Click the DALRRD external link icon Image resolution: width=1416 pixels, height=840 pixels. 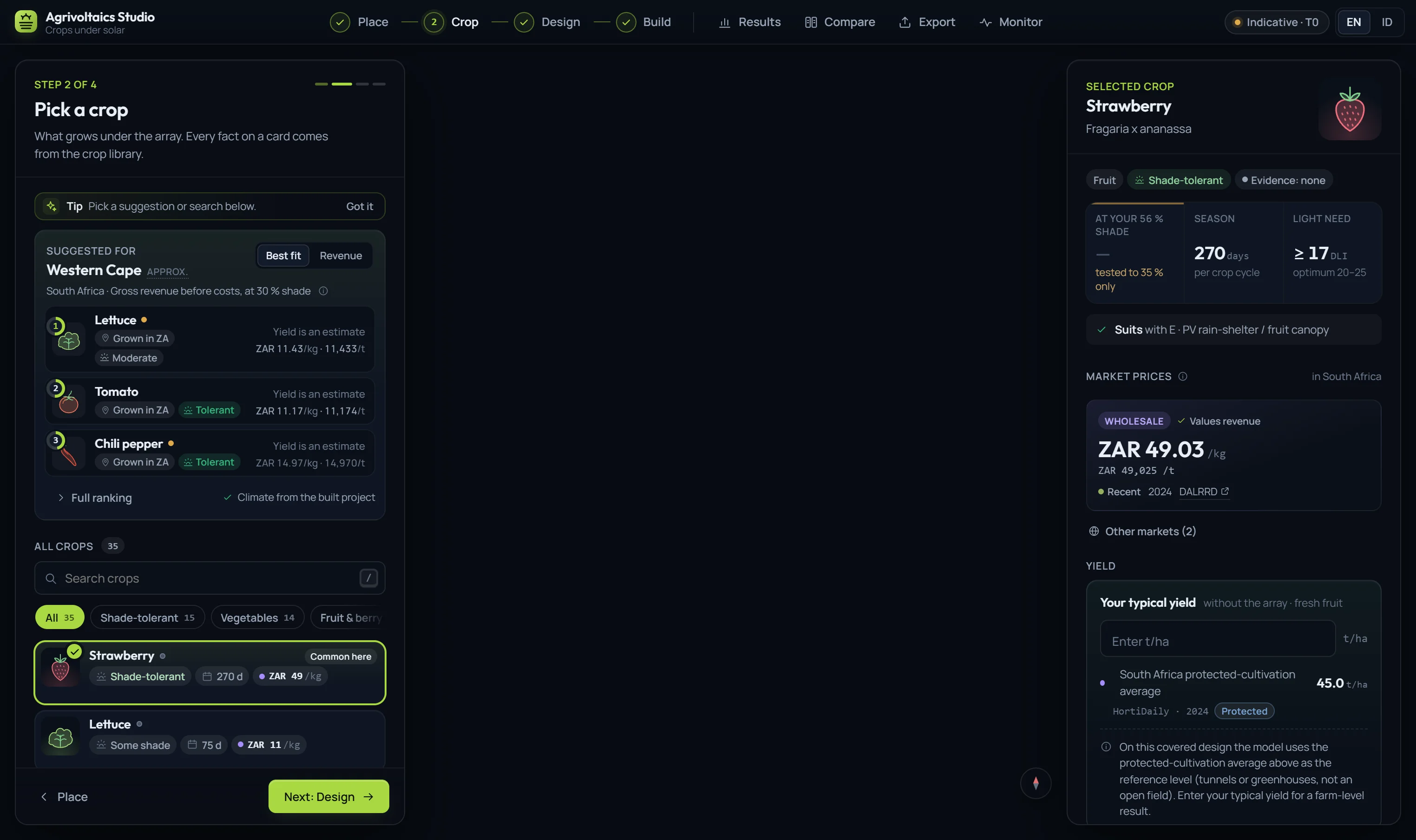click(1225, 492)
